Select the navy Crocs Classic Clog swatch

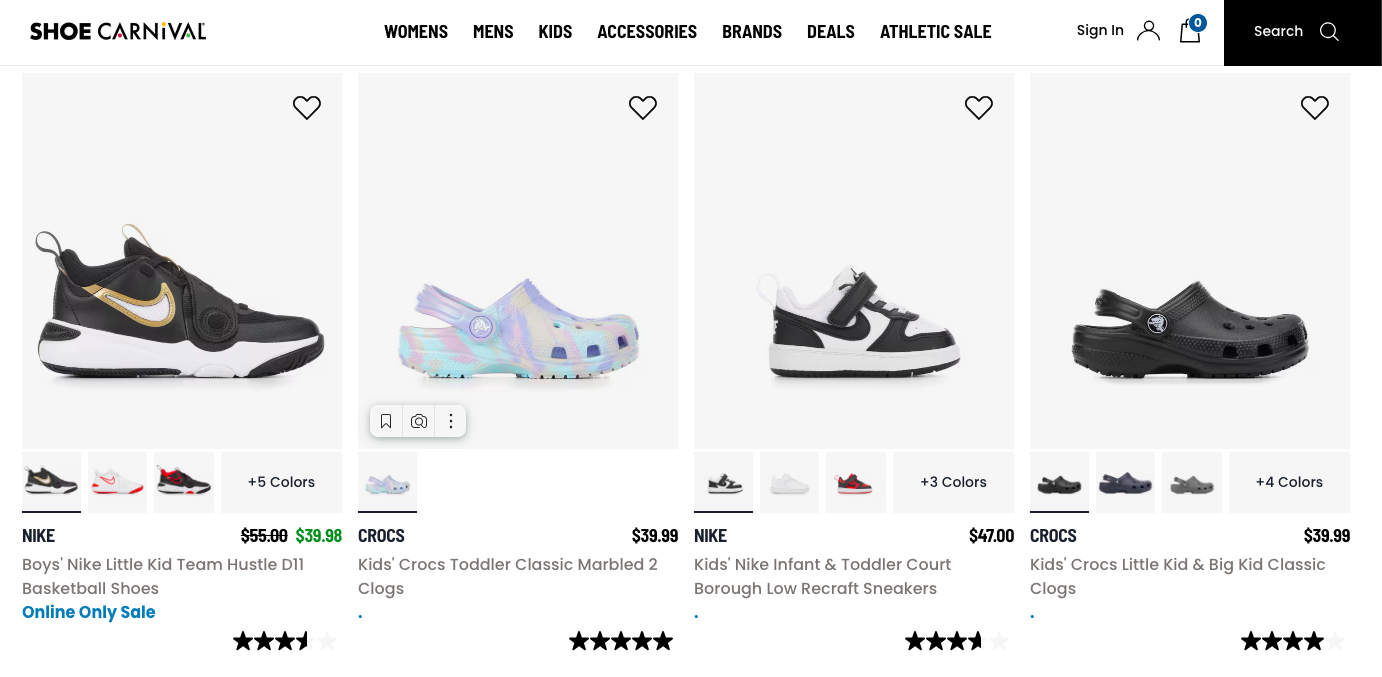click(x=1125, y=483)
